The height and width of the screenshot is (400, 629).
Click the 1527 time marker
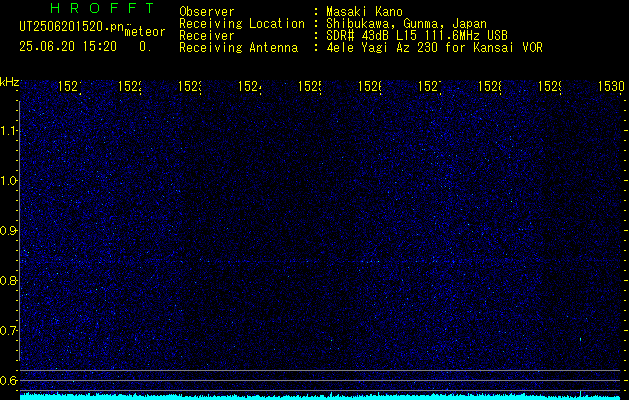430,87
